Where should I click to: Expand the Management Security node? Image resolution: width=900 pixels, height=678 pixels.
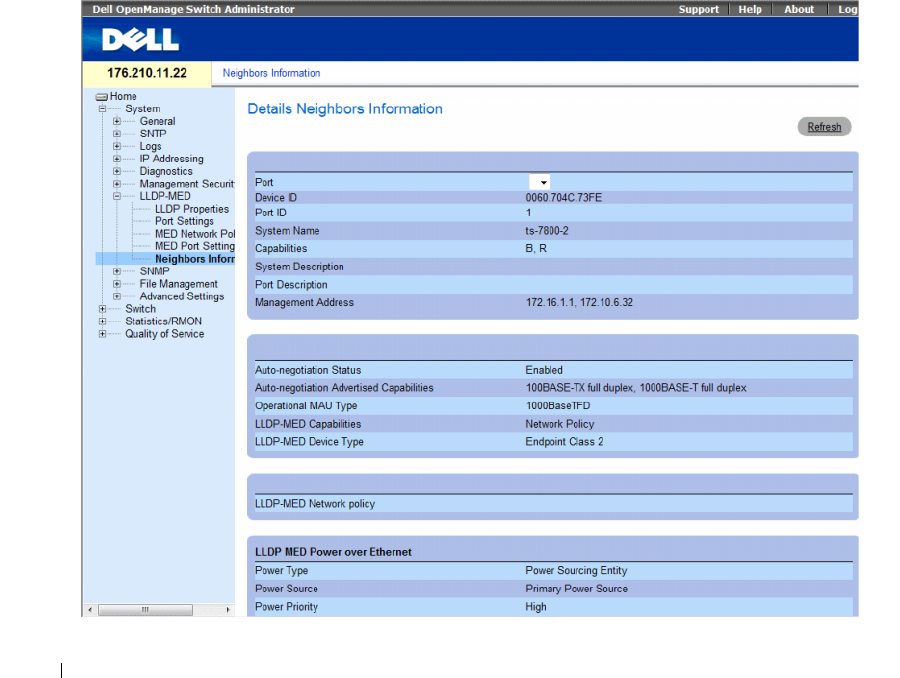coord(117,184)
